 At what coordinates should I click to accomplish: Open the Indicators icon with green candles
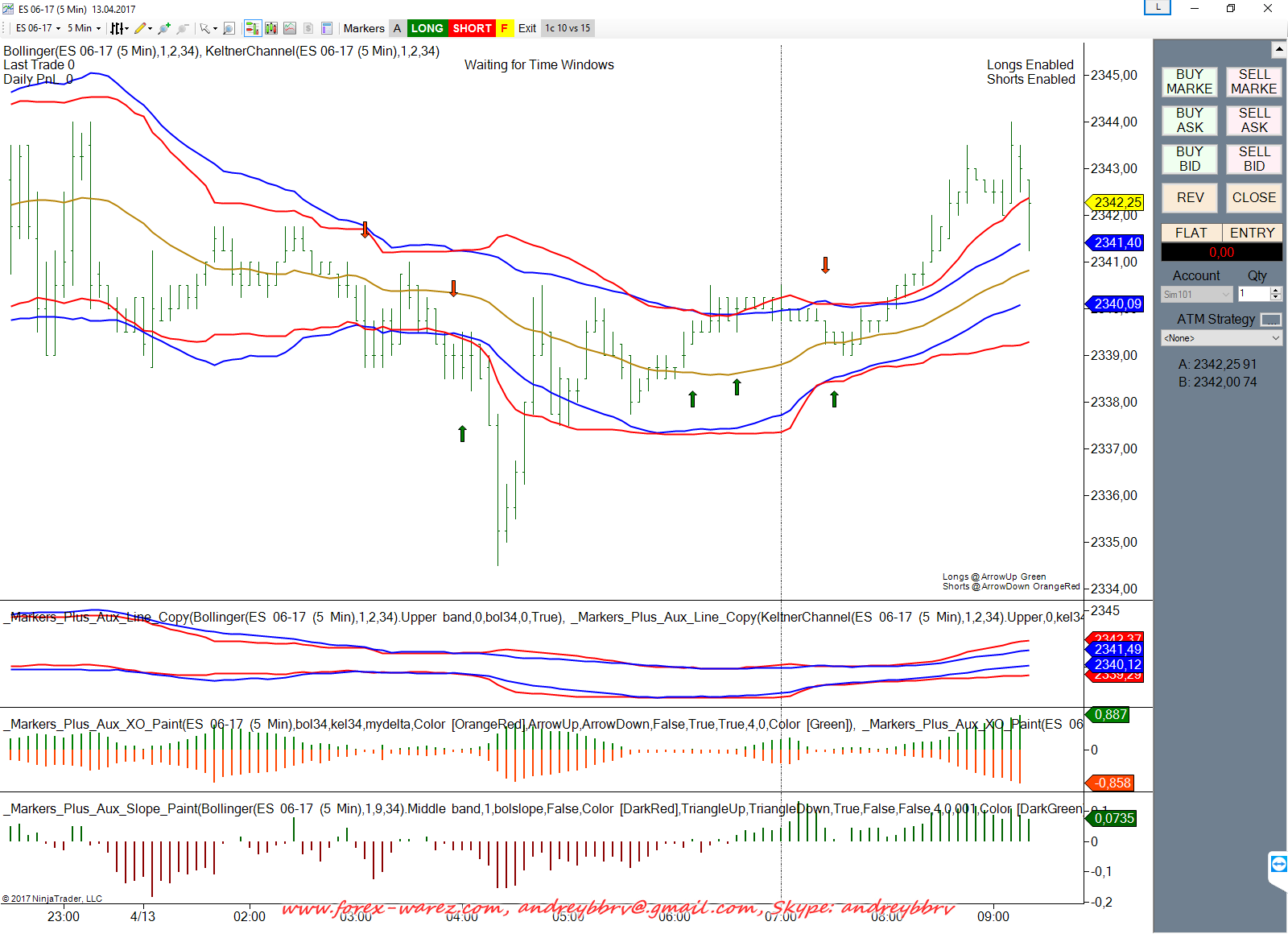pyautogui.click(x=271, y=28)
